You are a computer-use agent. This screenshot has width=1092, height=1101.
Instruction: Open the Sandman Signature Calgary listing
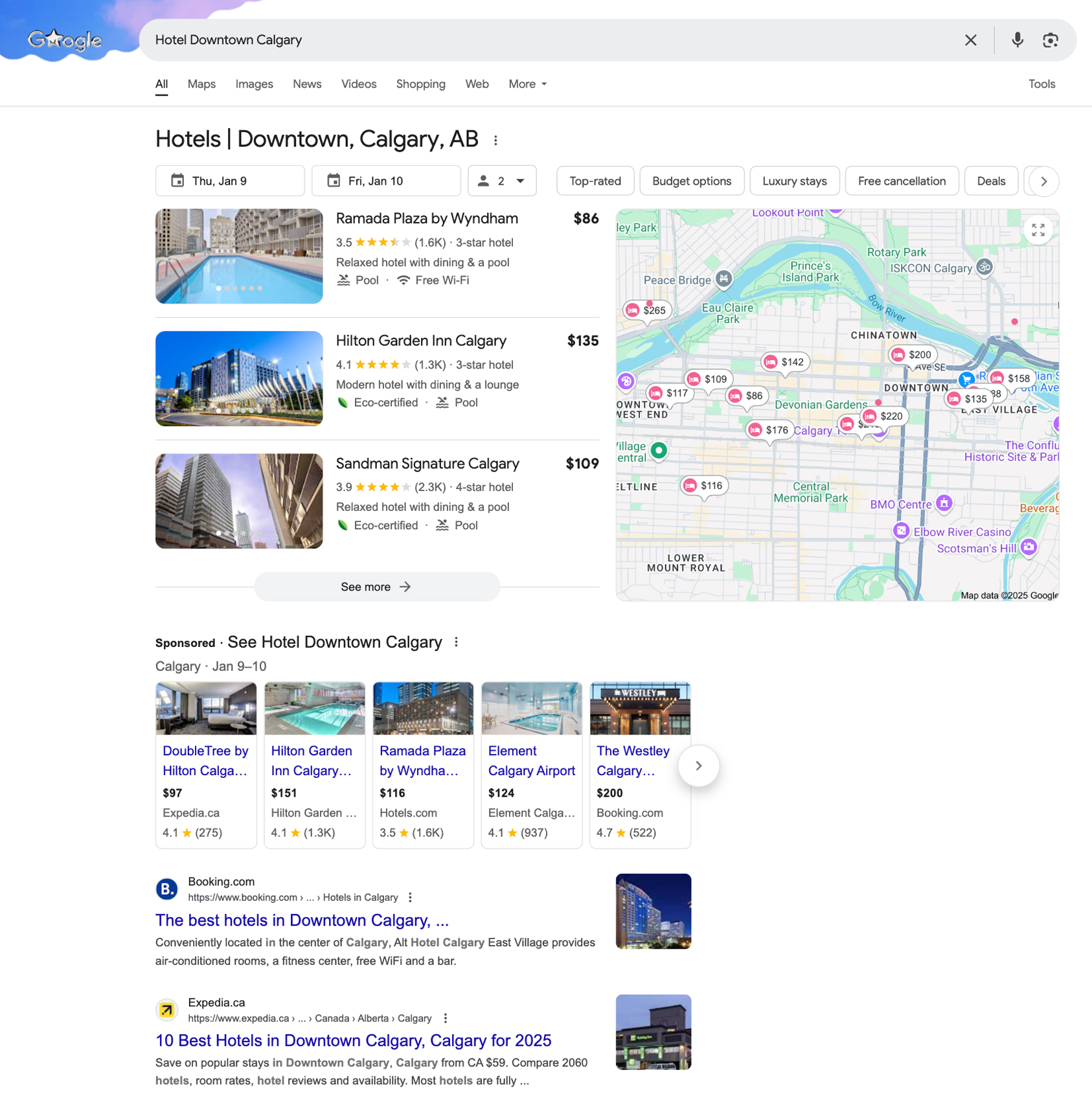427,464
